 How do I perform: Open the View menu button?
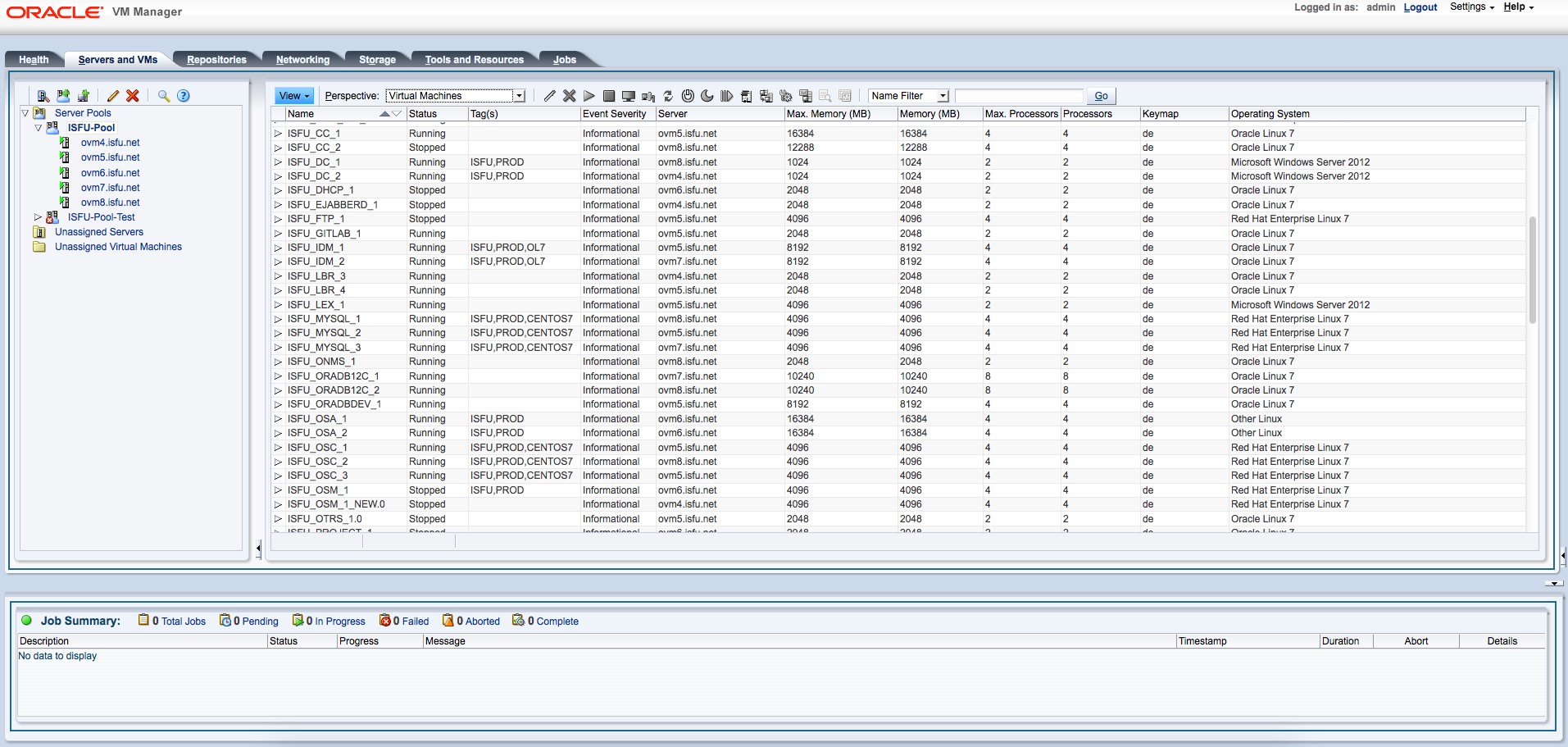tap(293, 96)
